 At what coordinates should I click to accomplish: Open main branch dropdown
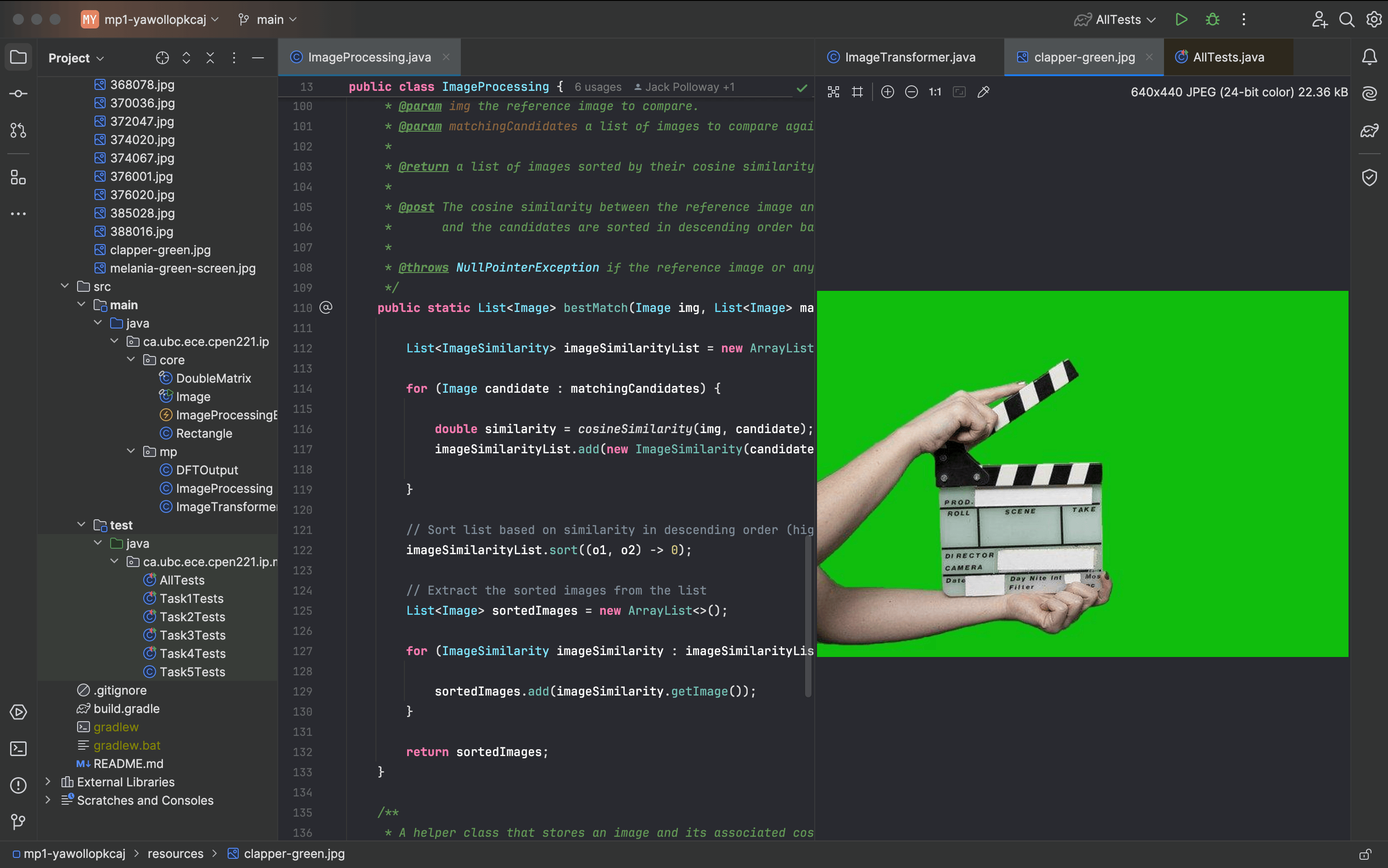click(268, 20)
